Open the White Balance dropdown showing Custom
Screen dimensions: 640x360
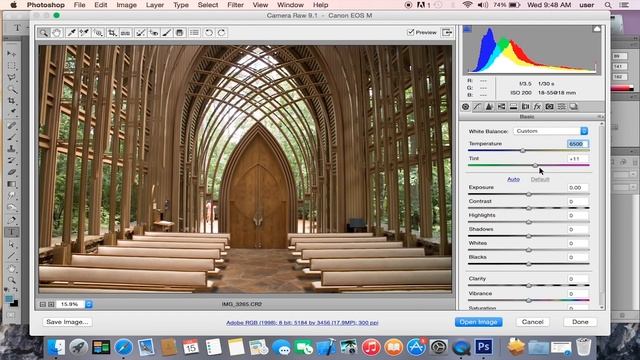click(x=551, y=131)
